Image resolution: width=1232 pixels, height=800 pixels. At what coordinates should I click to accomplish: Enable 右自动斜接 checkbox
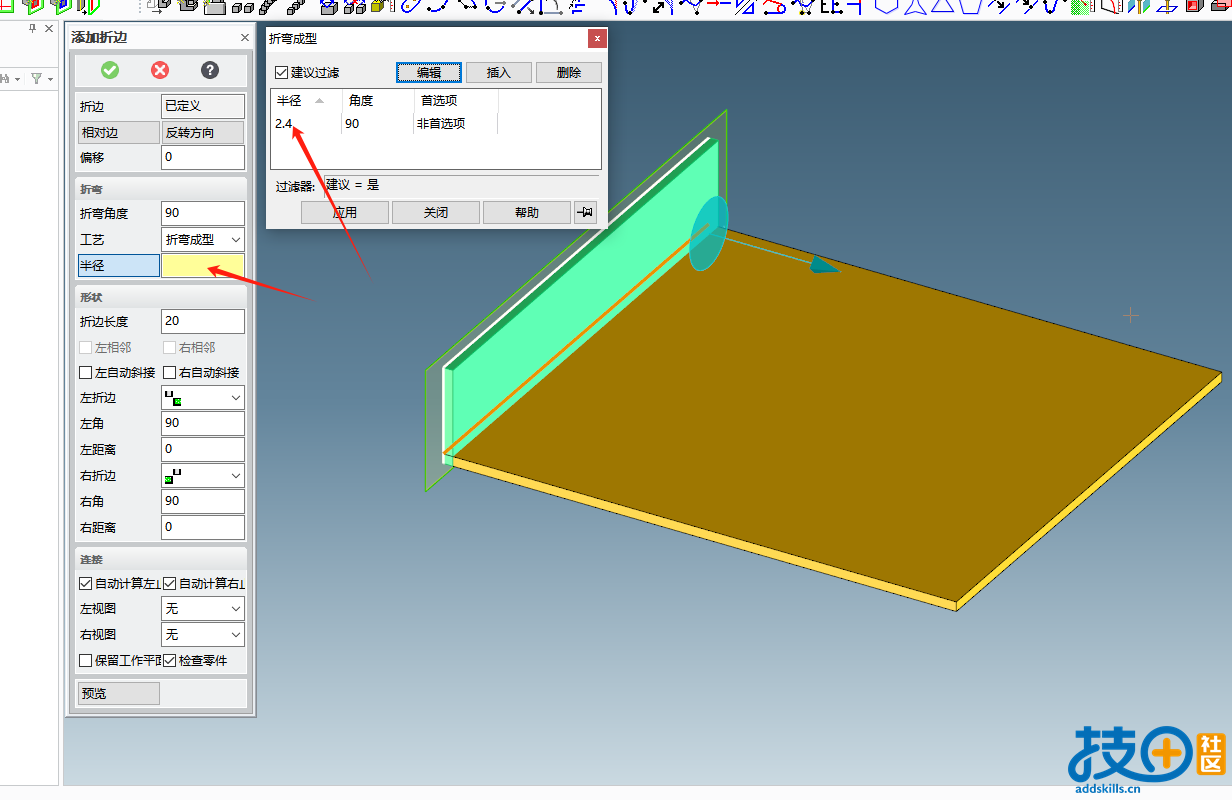click(170, 372)
